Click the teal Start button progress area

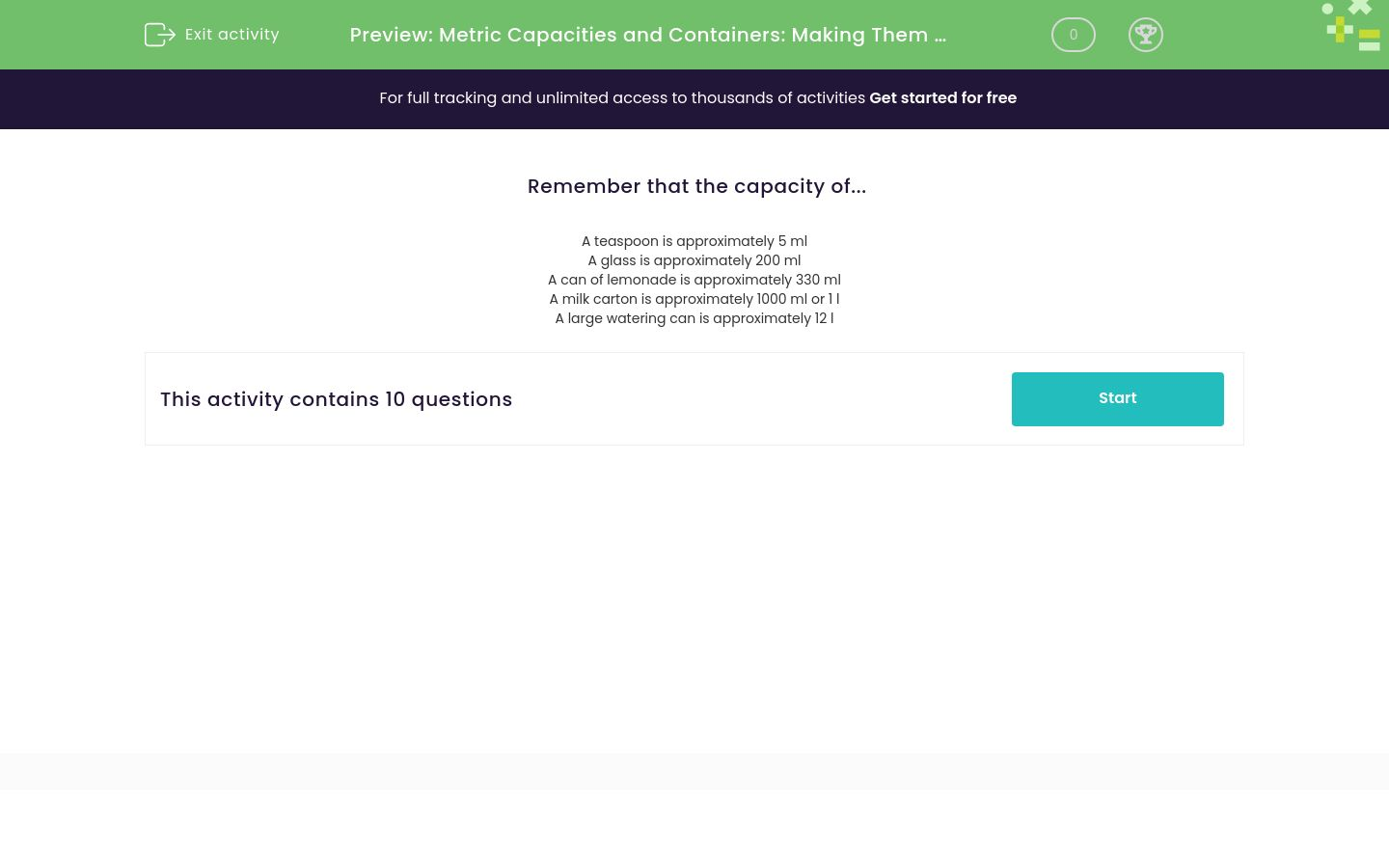(x=1117, y=398)
